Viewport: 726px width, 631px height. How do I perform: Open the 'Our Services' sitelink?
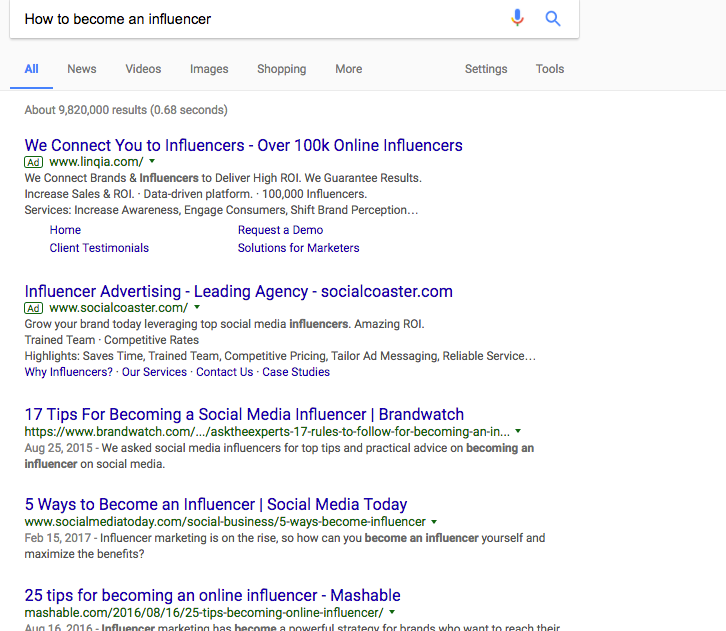click(154, 372)
